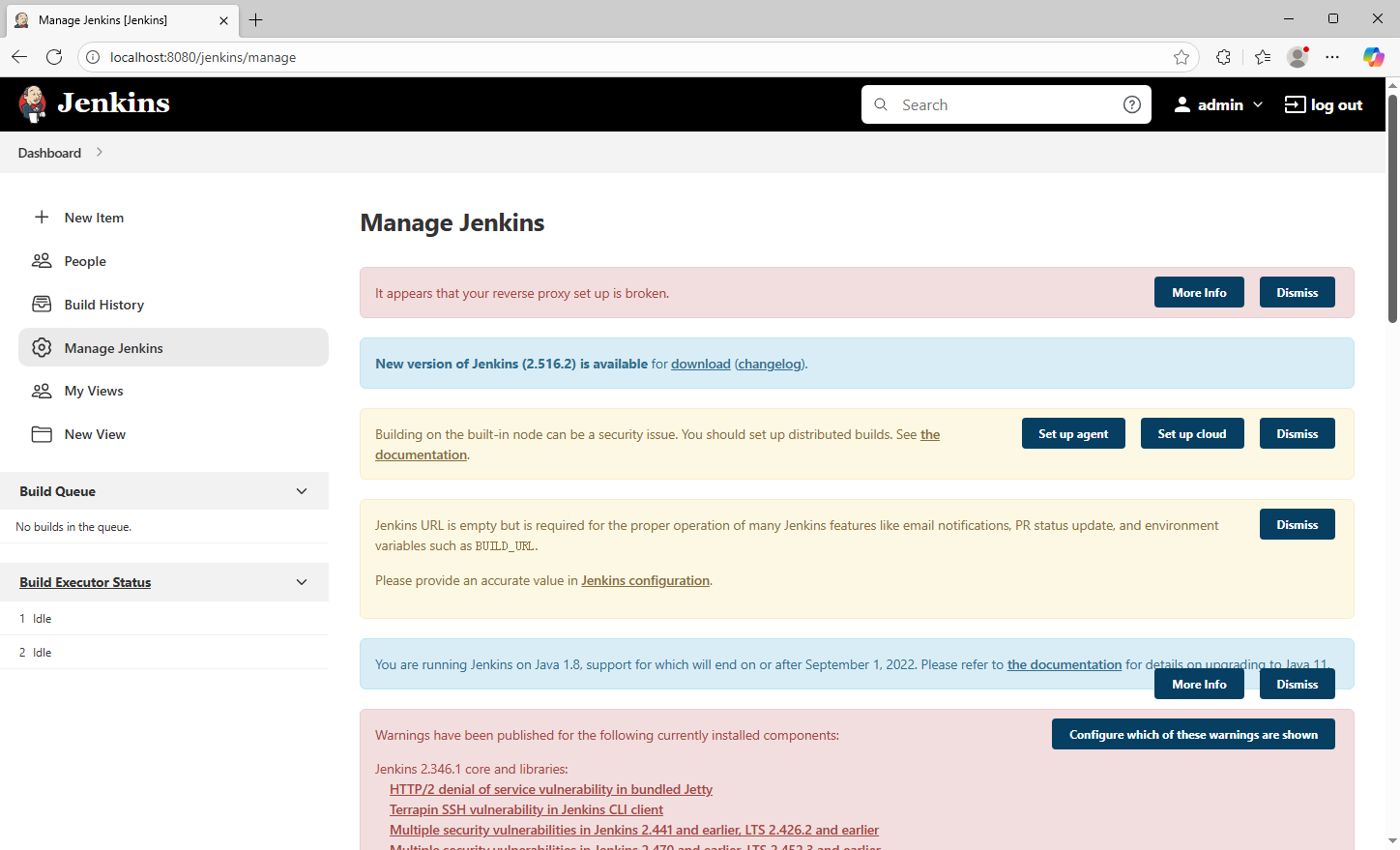Focus the Jenkins search field

[x=1006, y=104]
